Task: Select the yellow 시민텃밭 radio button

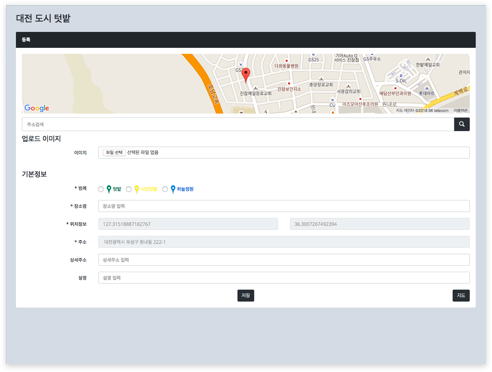Action: (x=129, y=189)
